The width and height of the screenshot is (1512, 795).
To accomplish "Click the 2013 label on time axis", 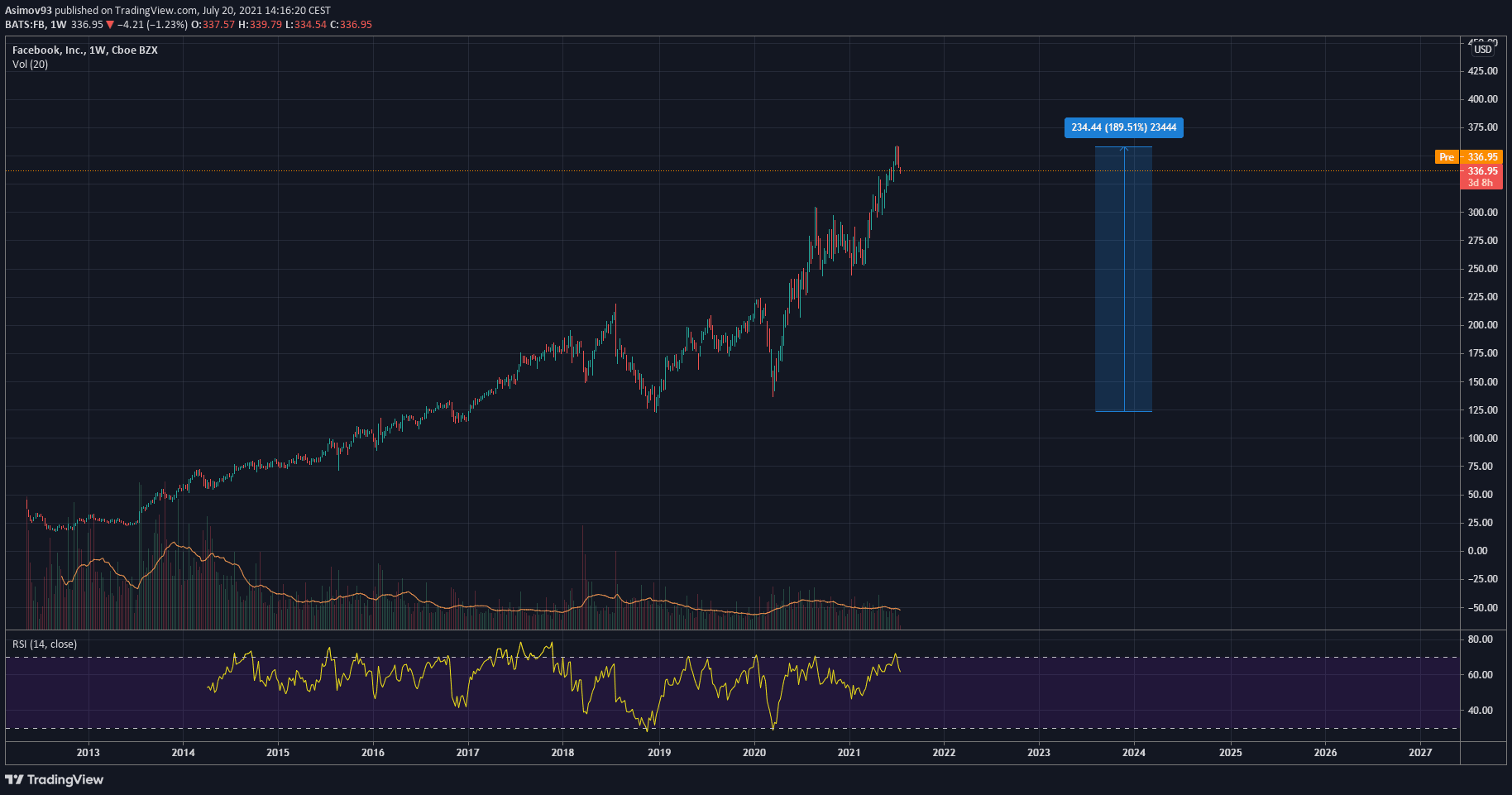I will [x=88, y=753].
